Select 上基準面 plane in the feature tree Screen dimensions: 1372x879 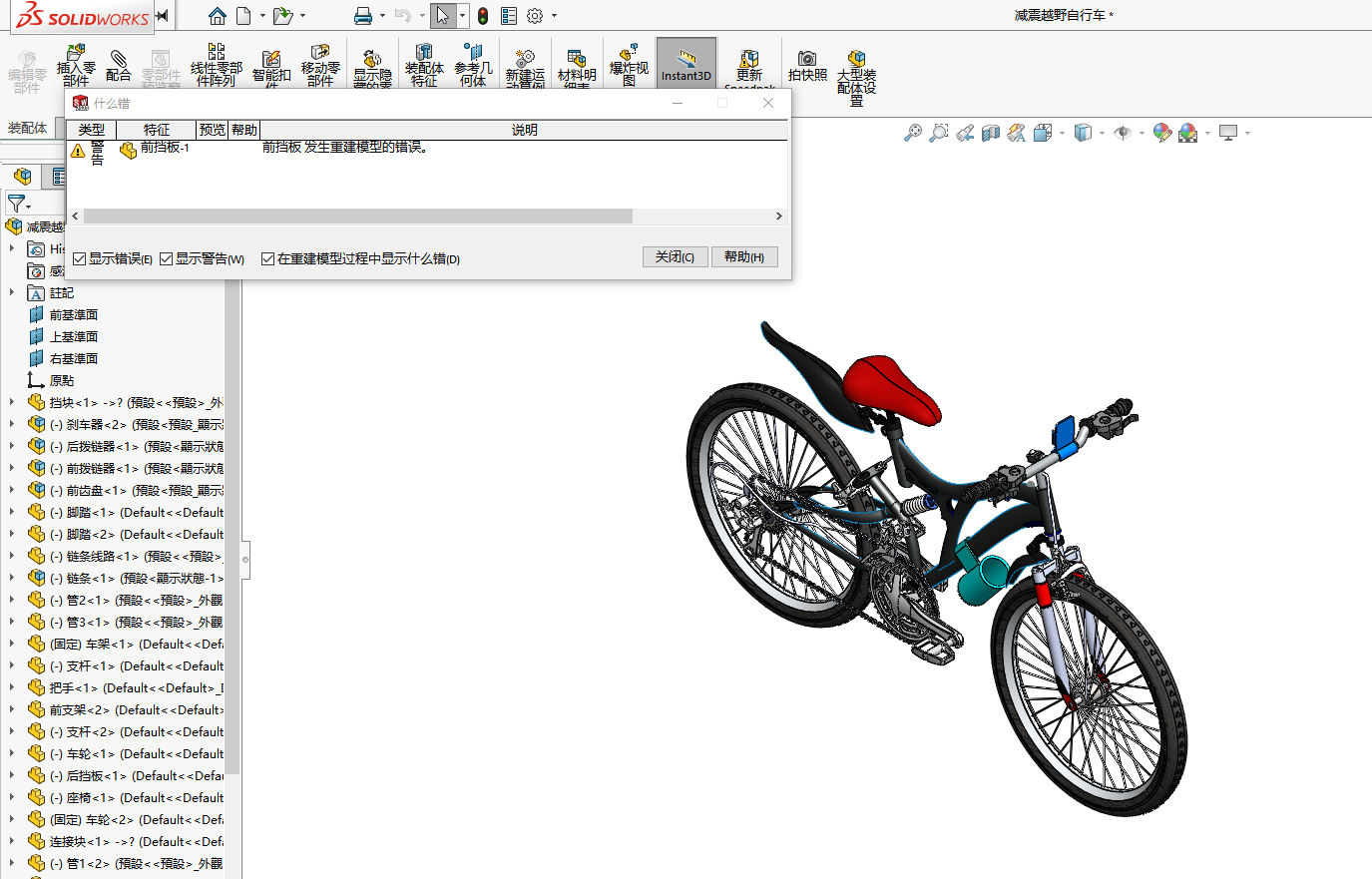coord(74,337)
